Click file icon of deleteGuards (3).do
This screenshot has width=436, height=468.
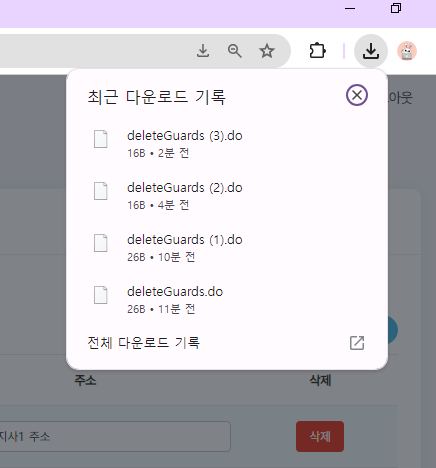(100, 139)
